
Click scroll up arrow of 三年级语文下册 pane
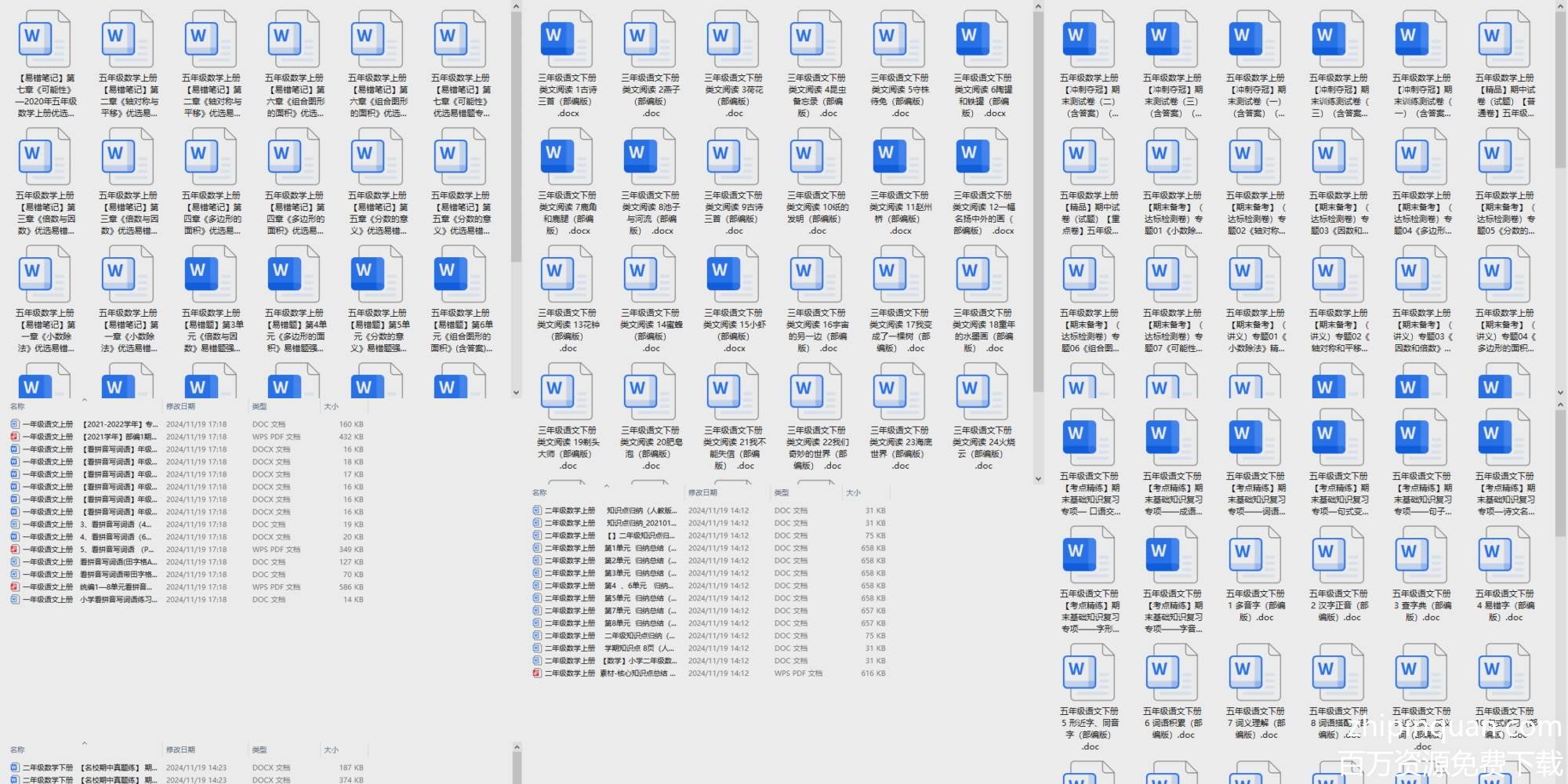[x=1038, y=7]
